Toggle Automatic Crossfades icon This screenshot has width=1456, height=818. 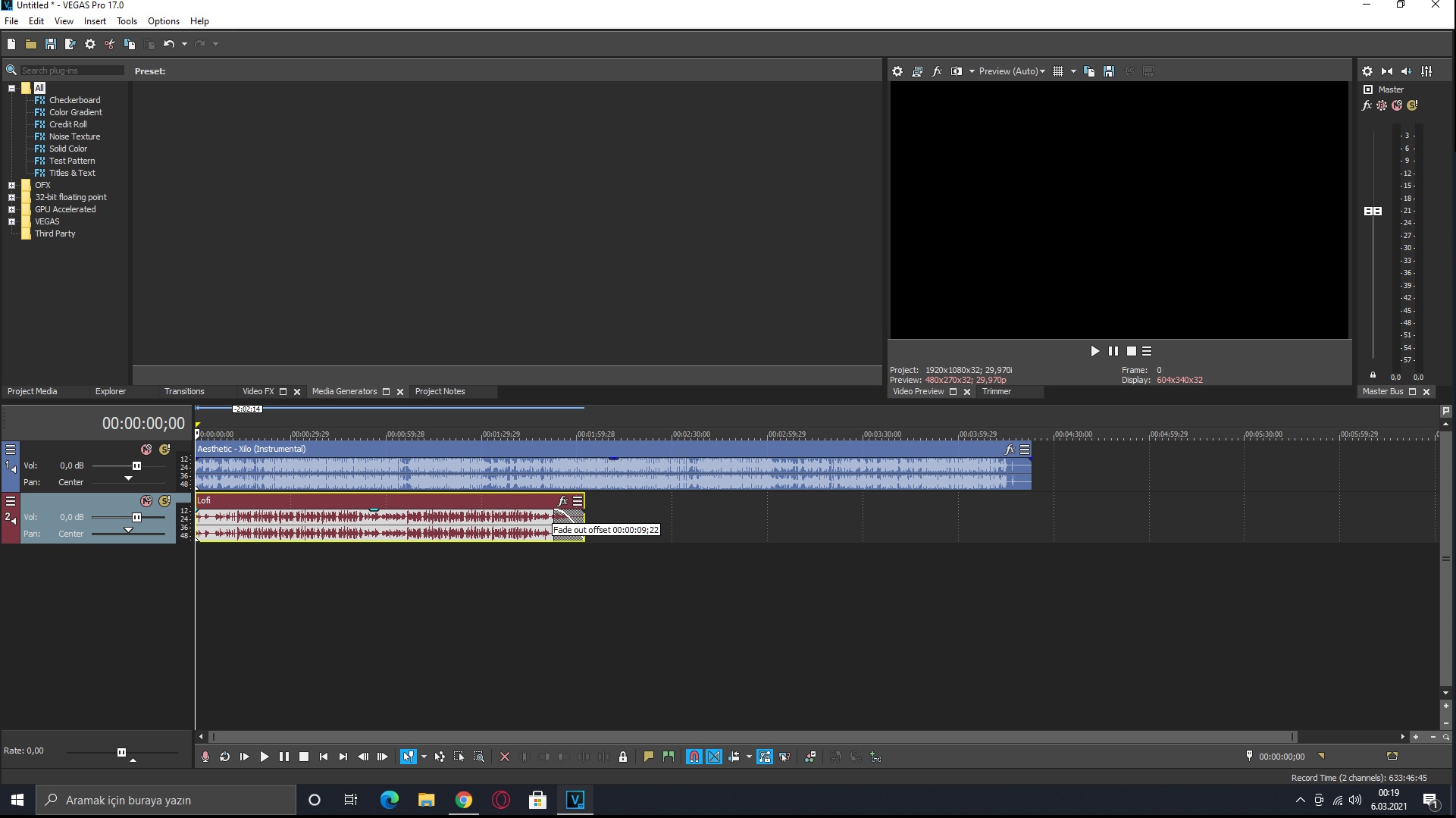[x=714, y=757]
